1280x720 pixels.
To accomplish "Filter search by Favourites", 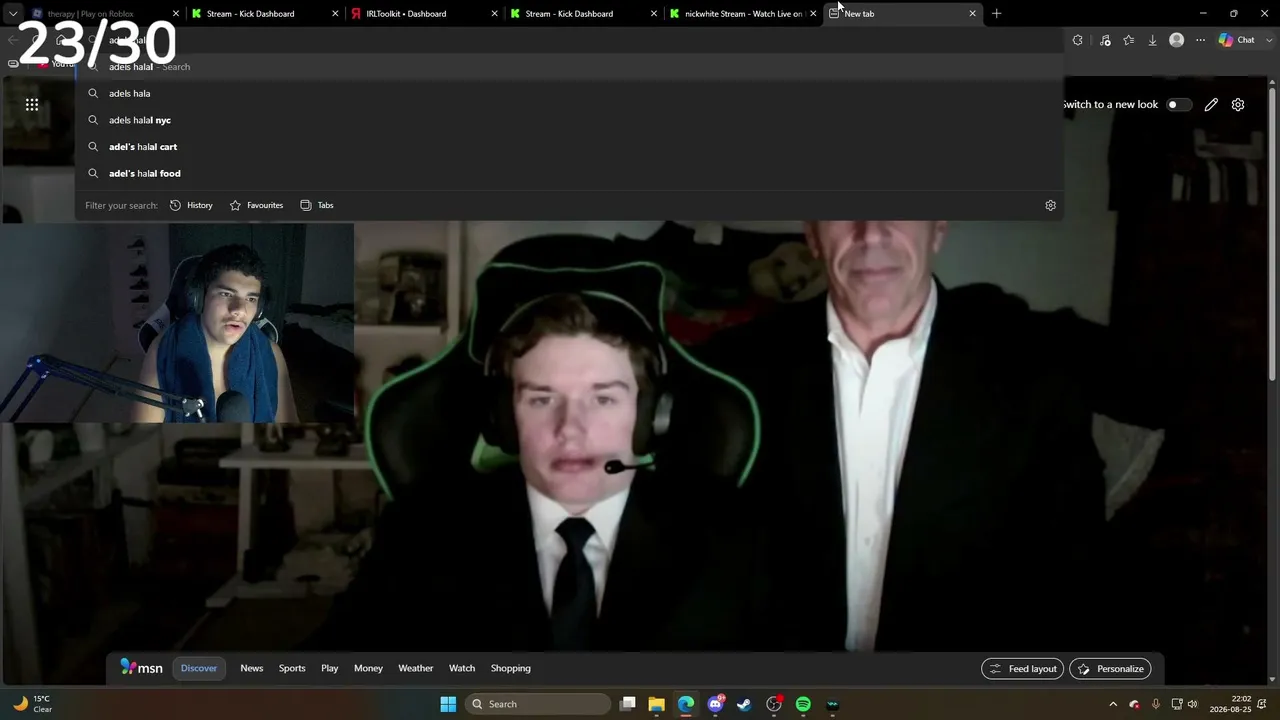I will tap(256, 205).
